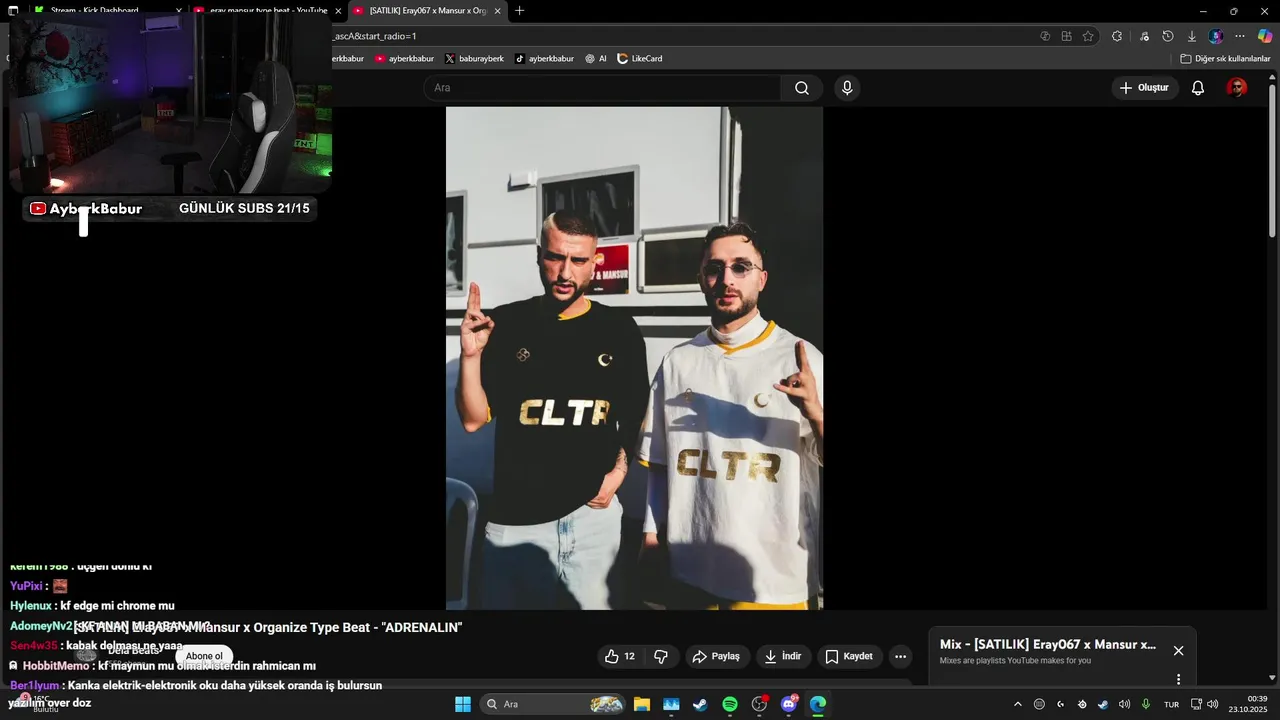
Task: Open the browser downloads icon
Action: pos(1191,36)
